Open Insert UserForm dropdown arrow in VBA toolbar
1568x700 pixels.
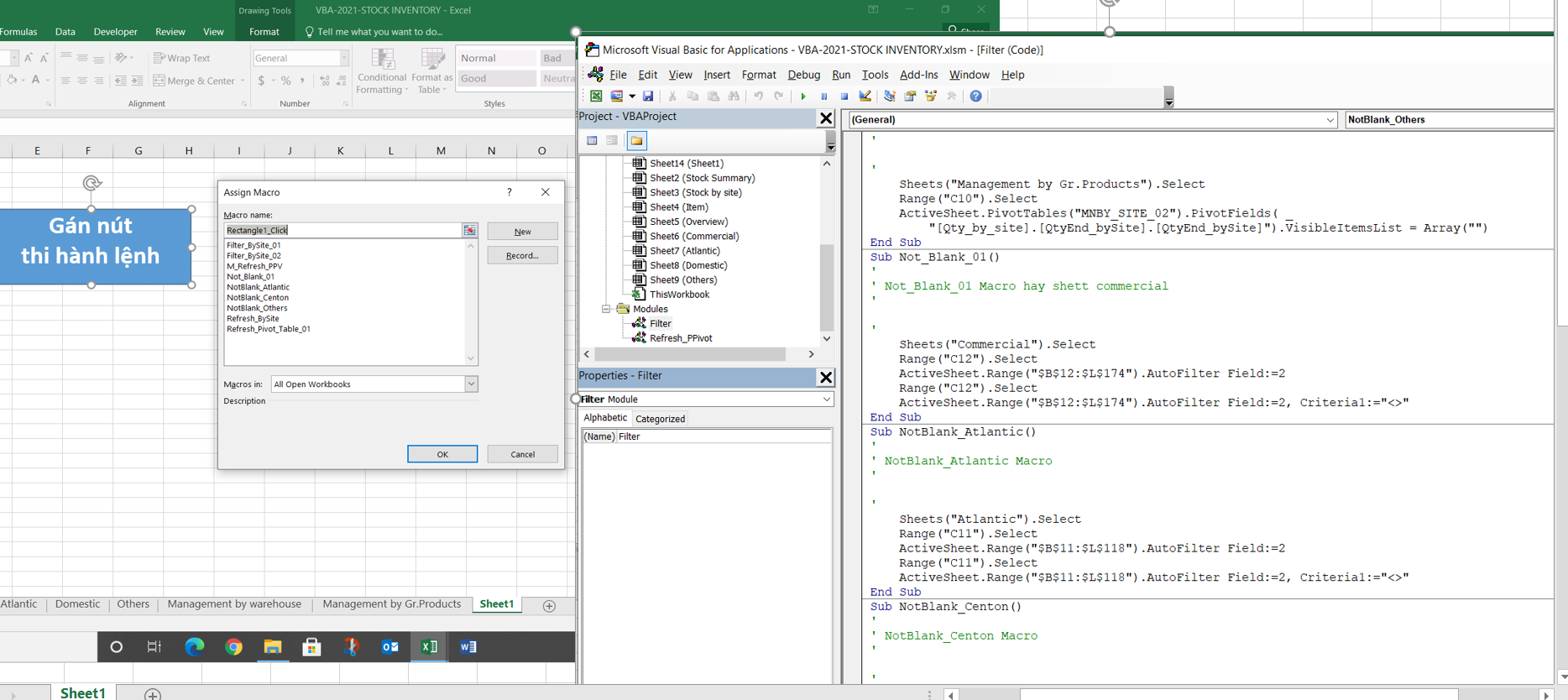pyautogui.click(x=632, y=97)
